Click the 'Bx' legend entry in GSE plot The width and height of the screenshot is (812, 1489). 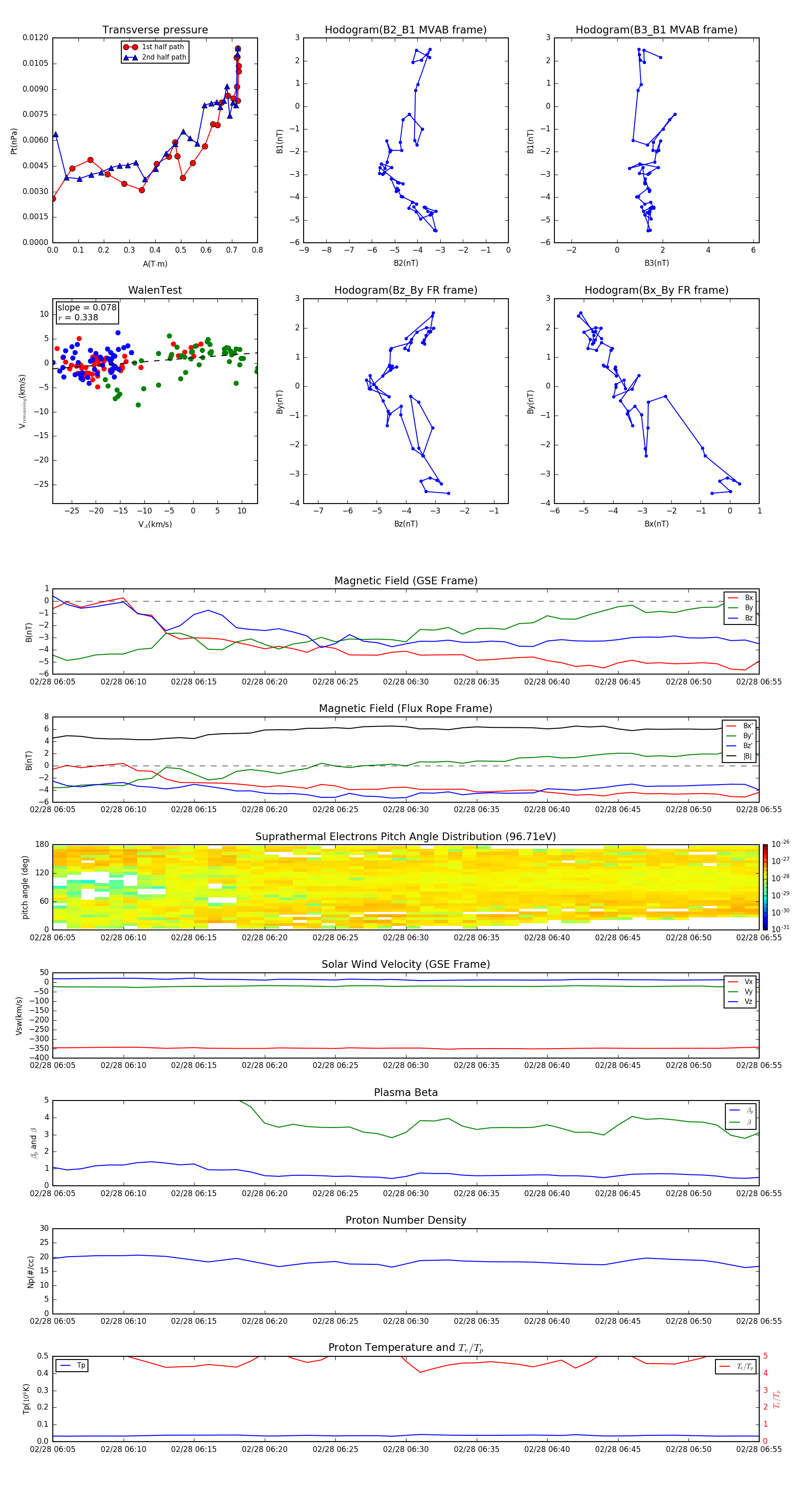[740, 598]
